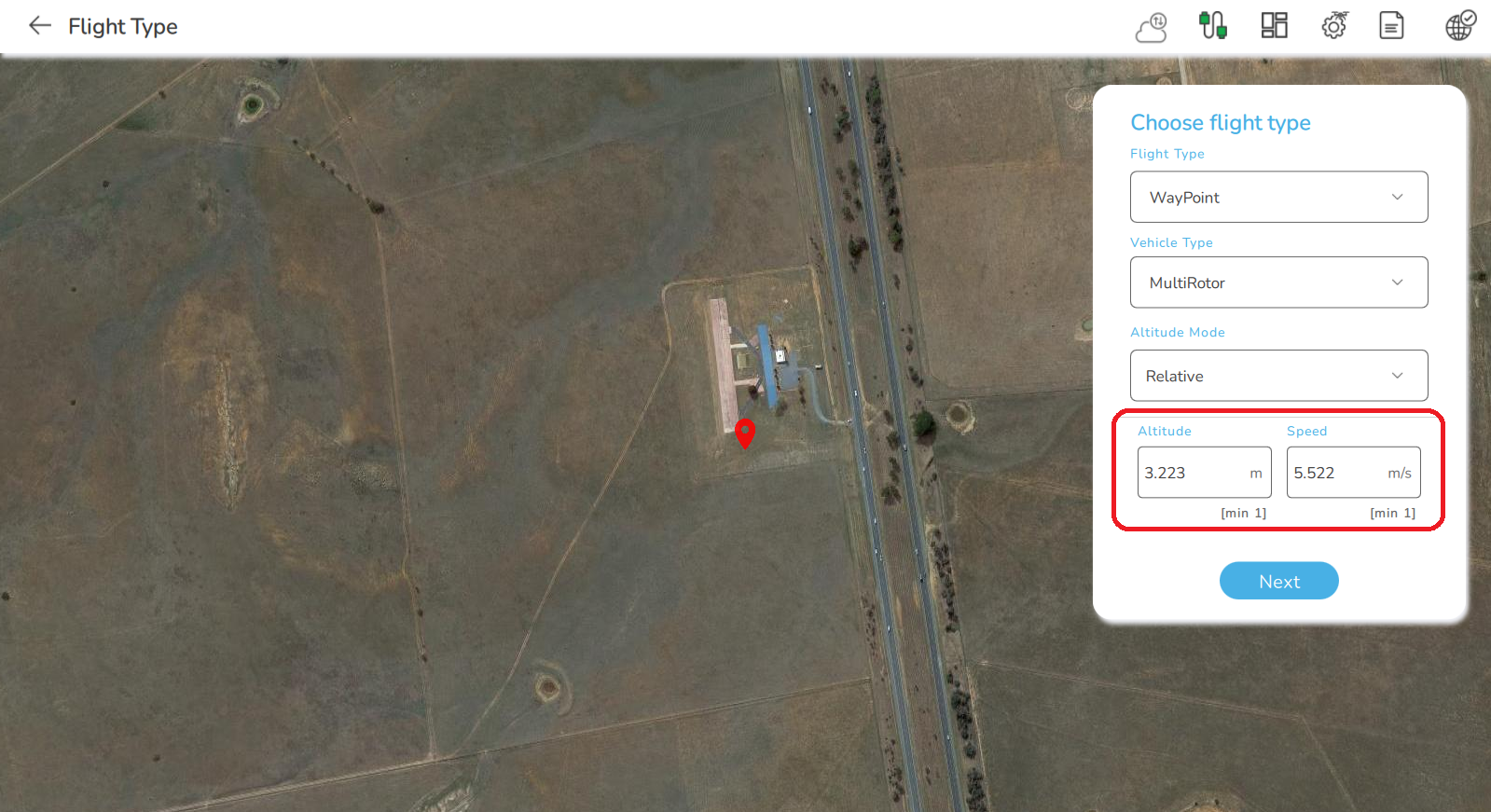Image resolution: width=1491 pixels, height=812 pixels.
Task: Open the Altitude Mode Relative dropdown
Action: point(1278,376)
